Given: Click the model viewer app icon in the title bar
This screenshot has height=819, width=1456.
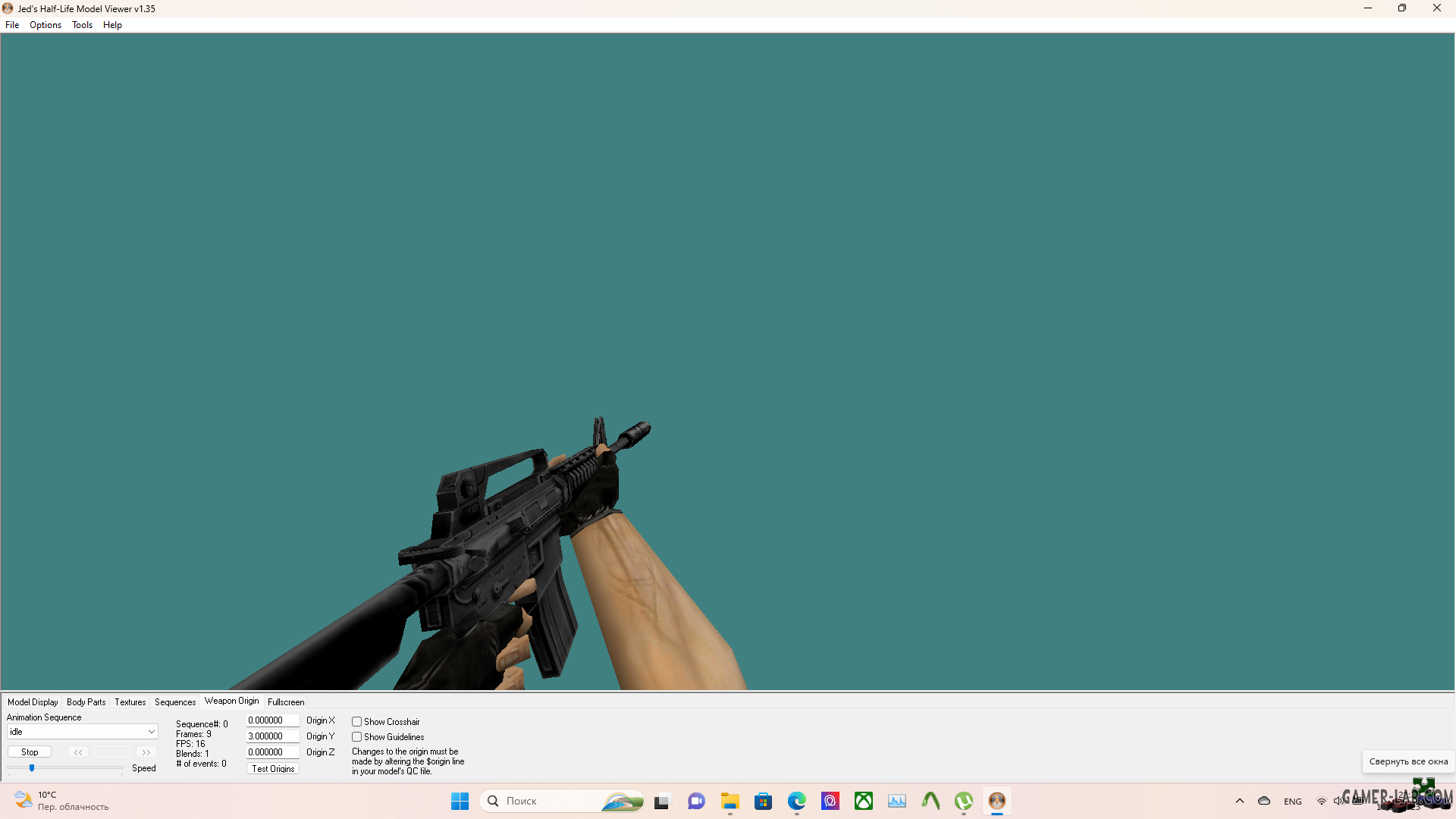Looking at the screenshot, I should pyautogui.click(x=8, y=8).
